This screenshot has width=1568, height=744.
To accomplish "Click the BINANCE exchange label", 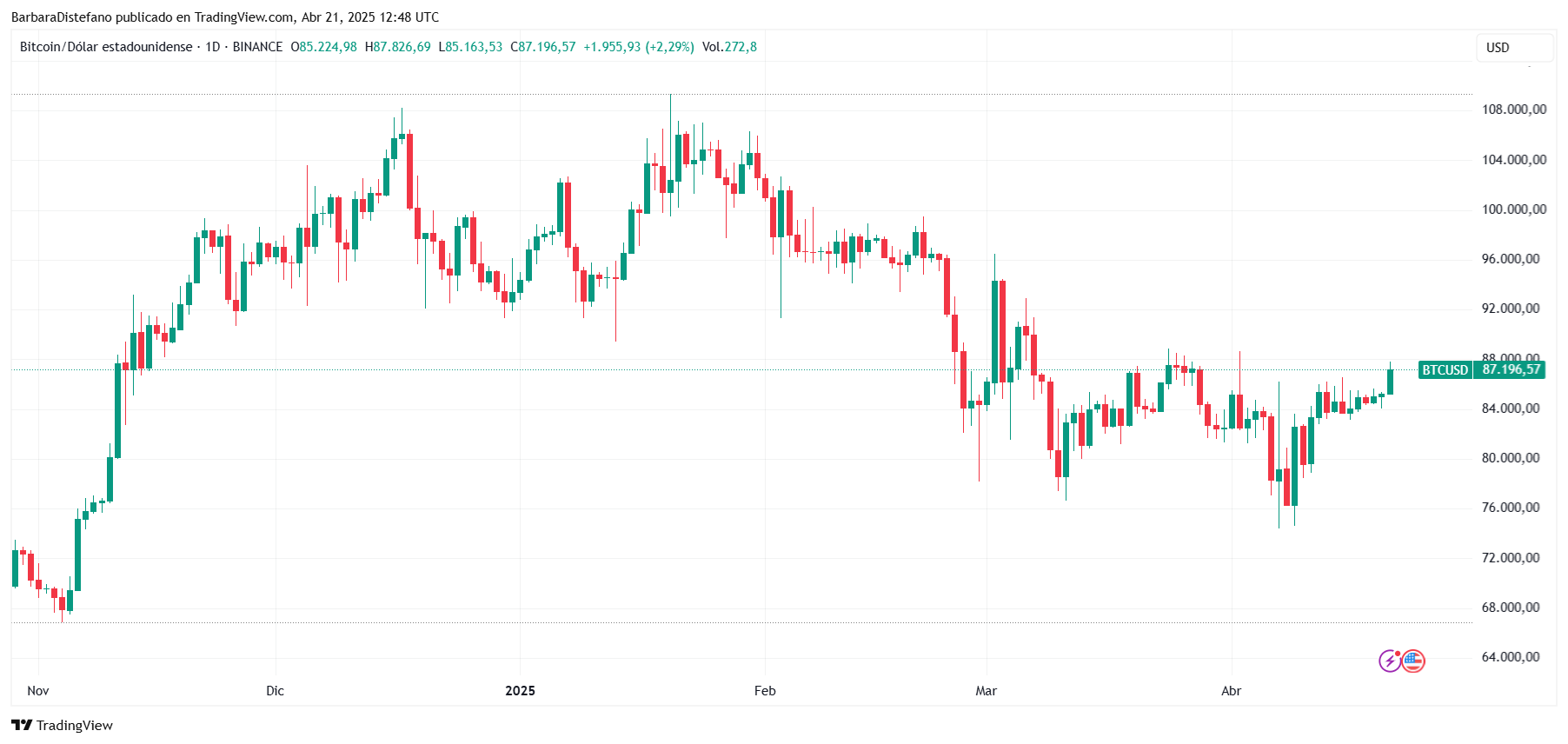I will [x=257, y=47].
